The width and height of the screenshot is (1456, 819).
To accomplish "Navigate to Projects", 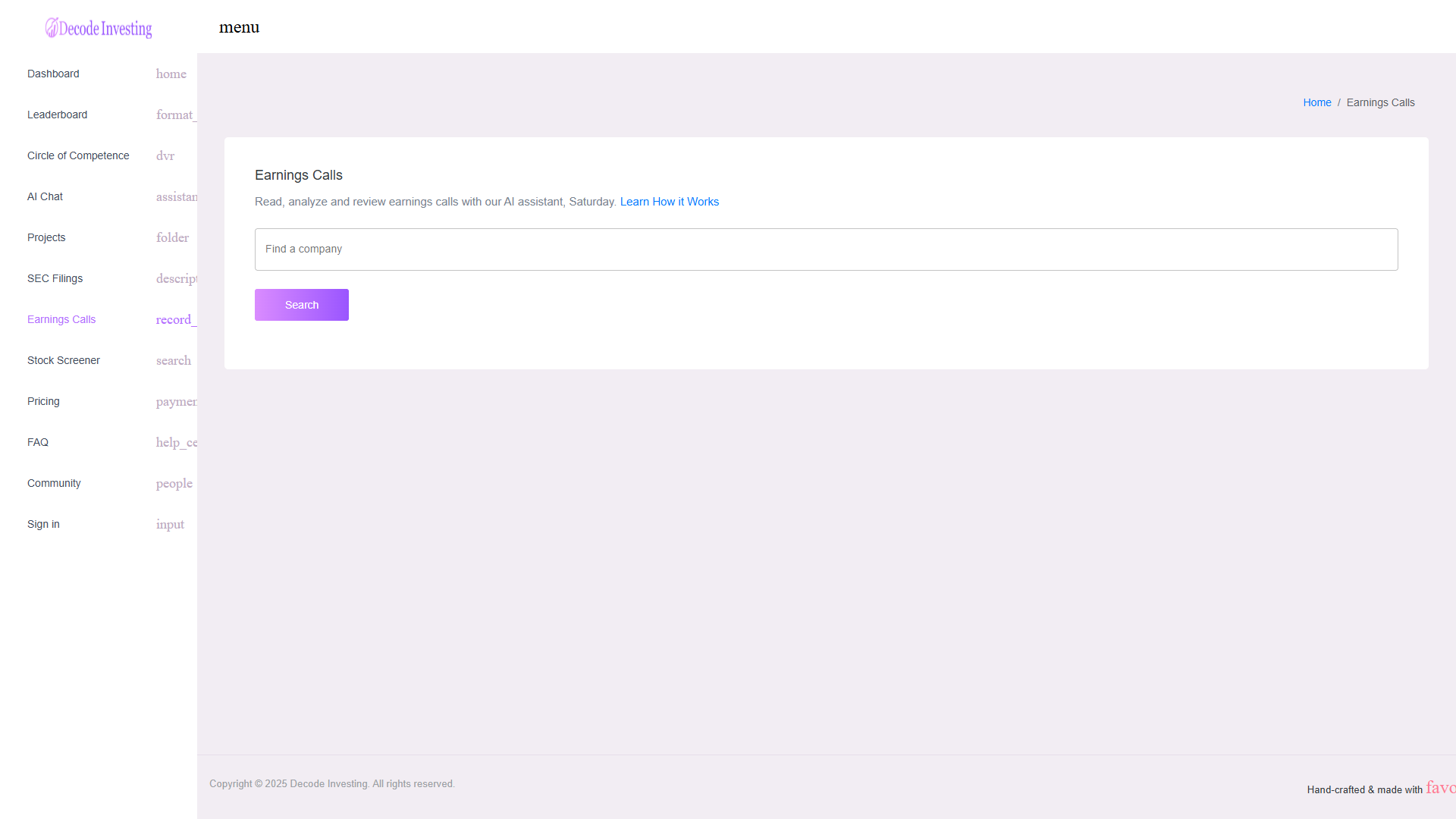I will (46, 237).
